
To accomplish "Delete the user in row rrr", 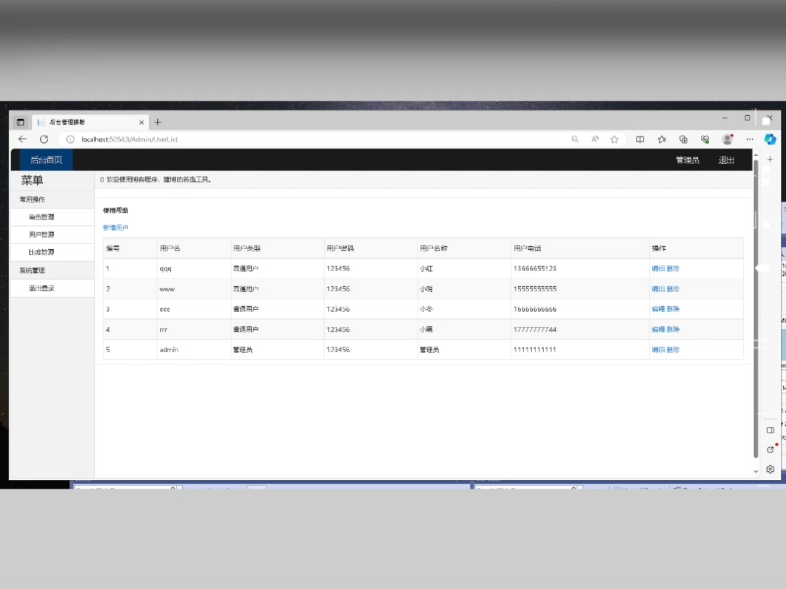I will [x=673, y=329].
